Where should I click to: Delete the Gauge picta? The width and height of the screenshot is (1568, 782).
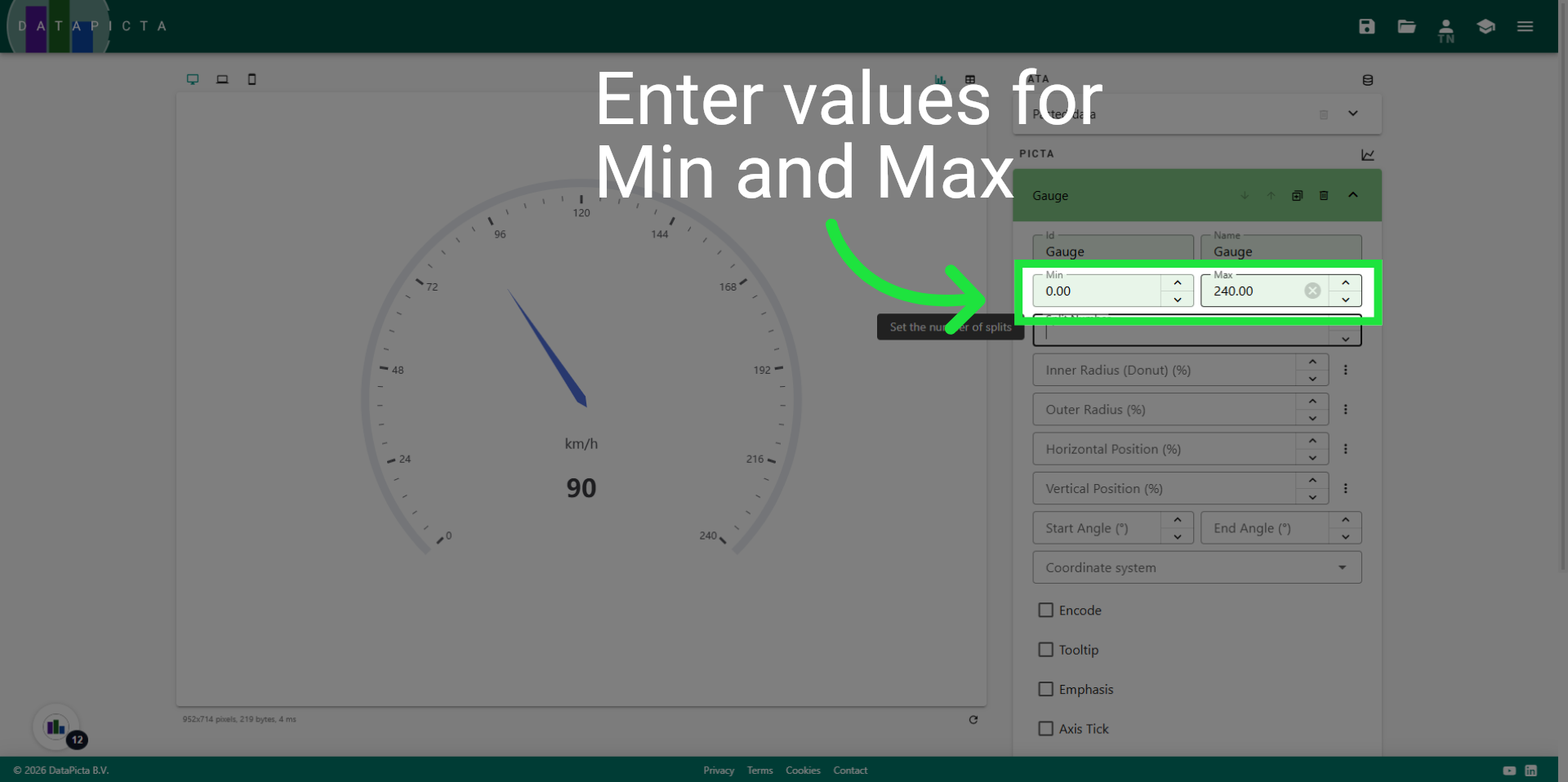click(x=1324, y=195)
